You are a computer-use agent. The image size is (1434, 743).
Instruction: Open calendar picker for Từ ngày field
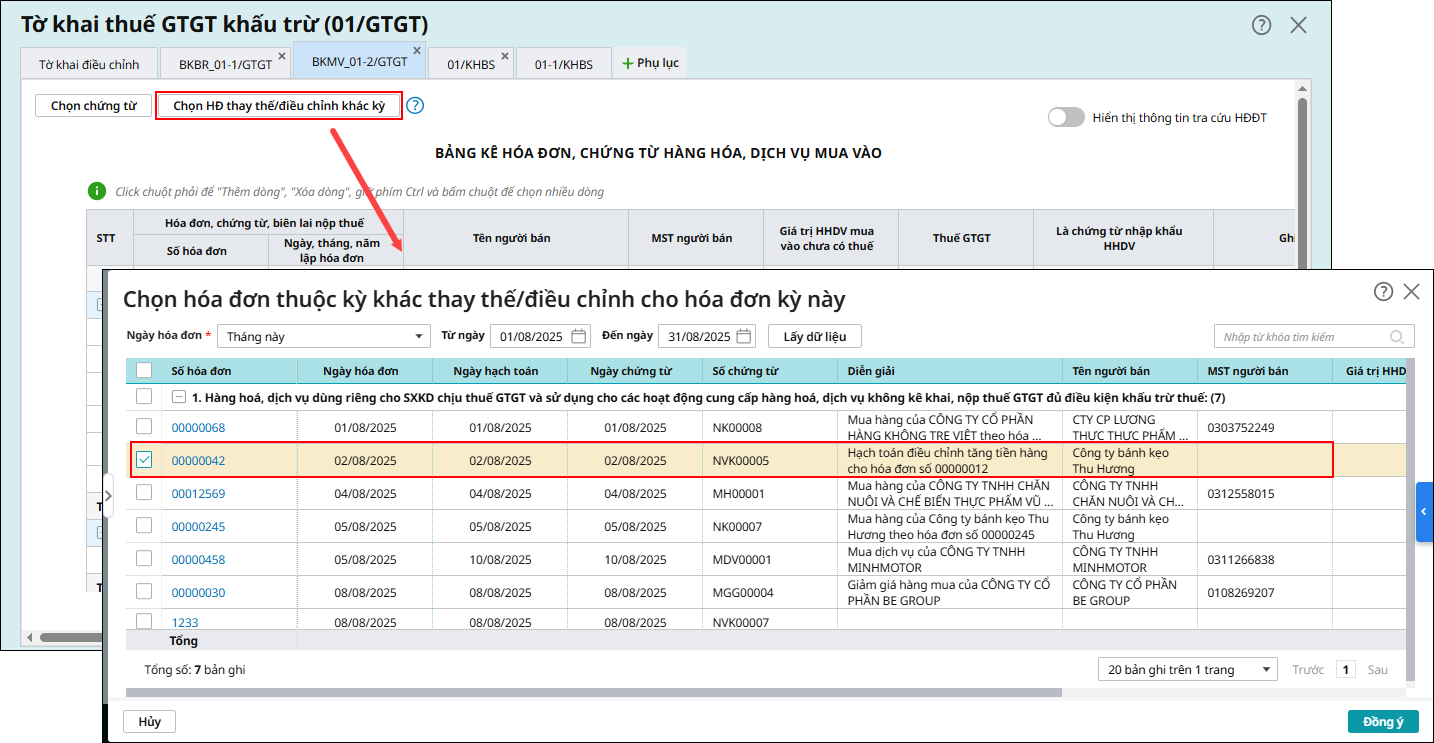pos(579,337)
